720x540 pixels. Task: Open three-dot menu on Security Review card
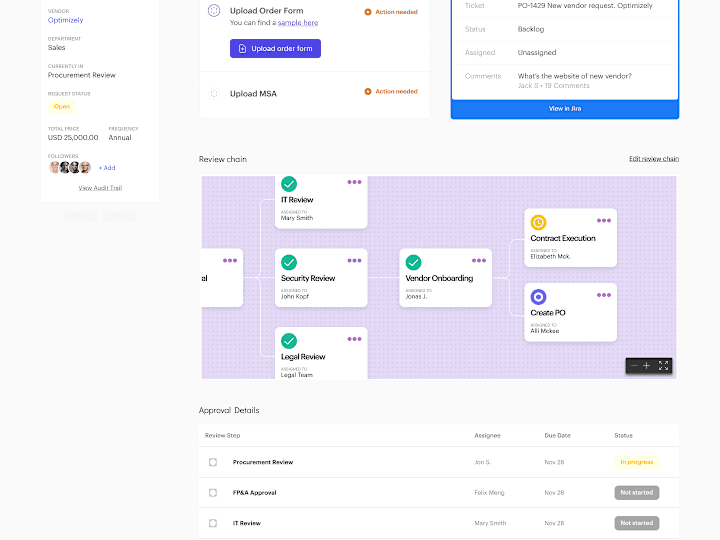click(354, 261)
